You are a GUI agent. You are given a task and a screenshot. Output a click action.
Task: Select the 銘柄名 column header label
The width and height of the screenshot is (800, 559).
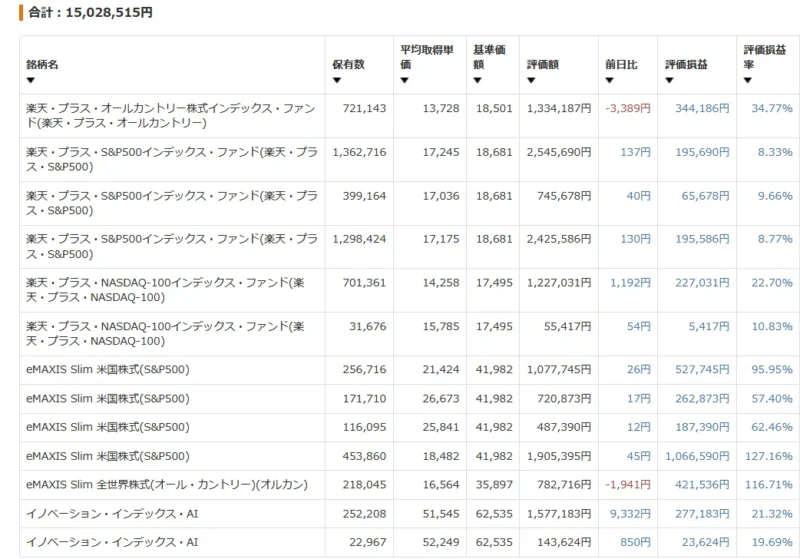pos(42,65)
